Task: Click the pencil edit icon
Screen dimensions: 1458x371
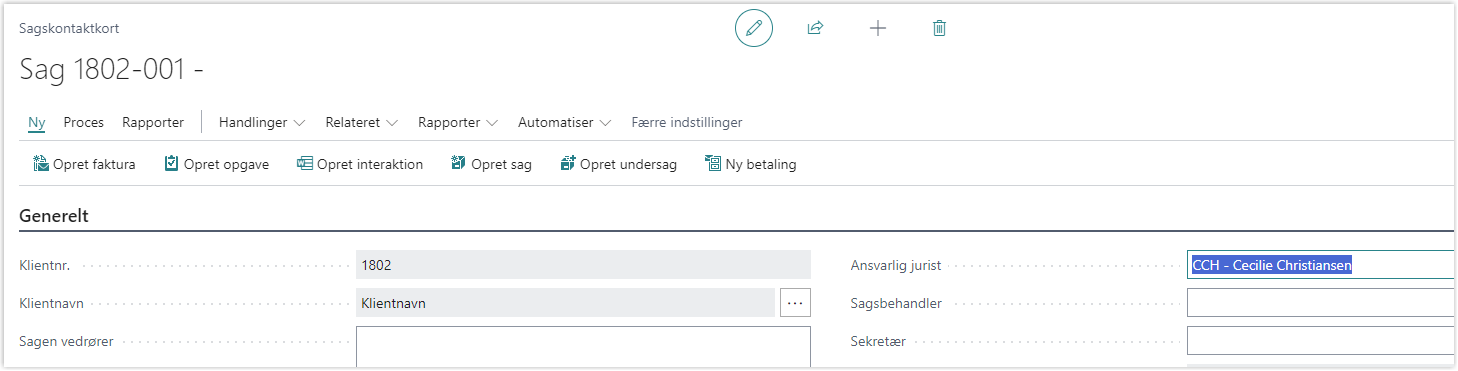Action: [754, 28]
